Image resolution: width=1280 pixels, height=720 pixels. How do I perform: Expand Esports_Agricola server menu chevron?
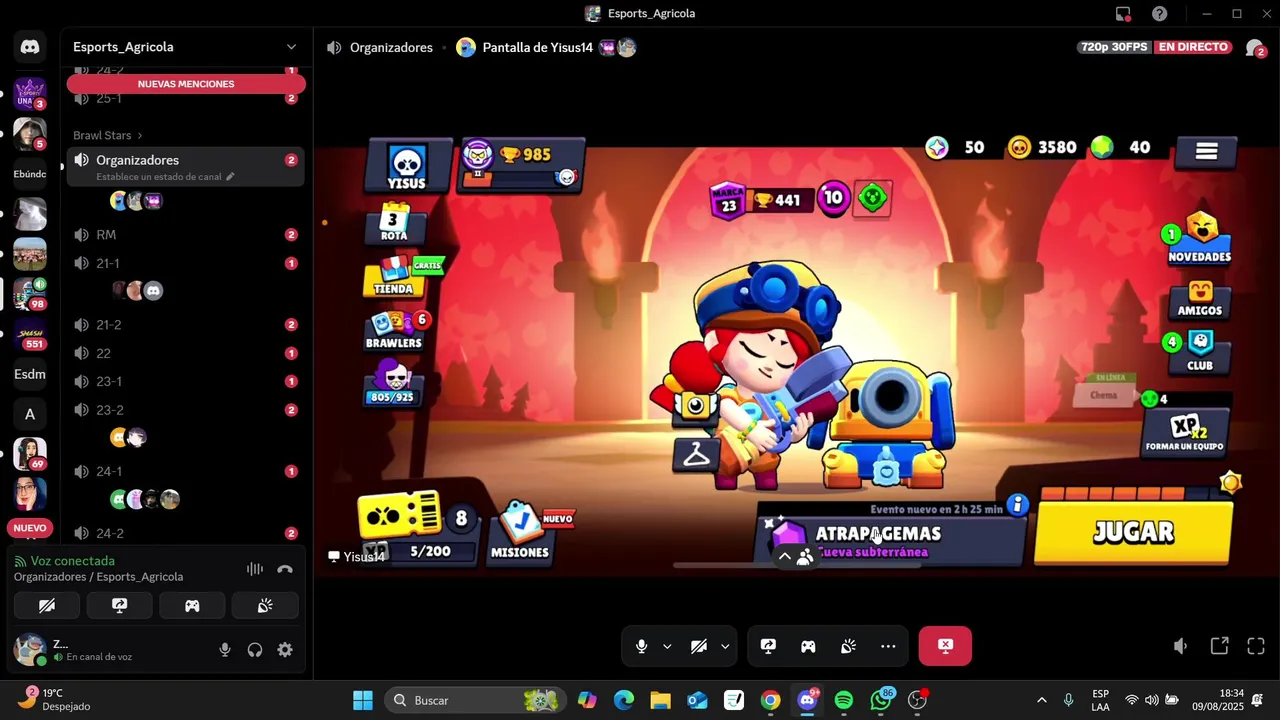(x=291, y=47)
